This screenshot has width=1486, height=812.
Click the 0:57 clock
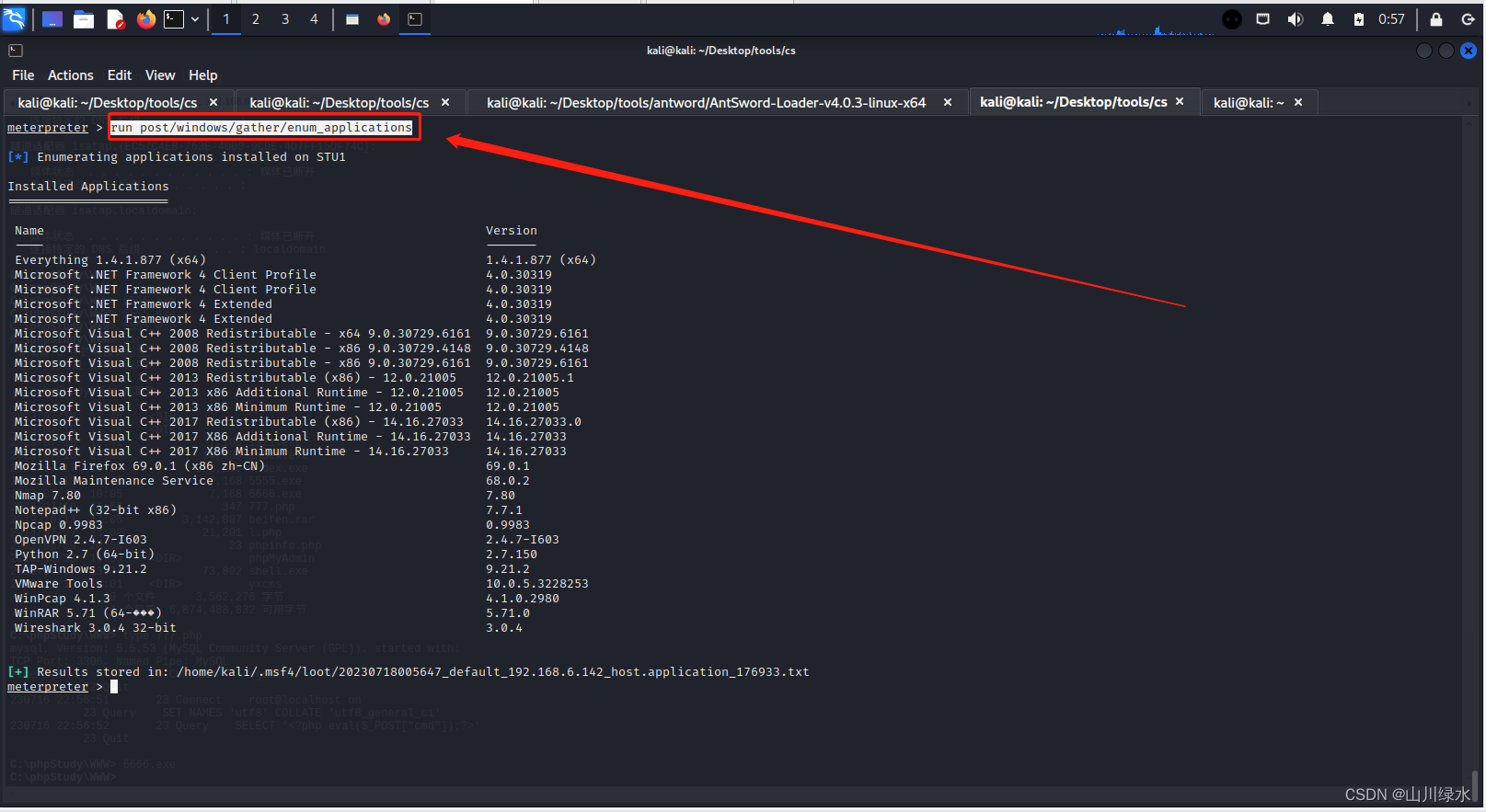coord(1391,19)
